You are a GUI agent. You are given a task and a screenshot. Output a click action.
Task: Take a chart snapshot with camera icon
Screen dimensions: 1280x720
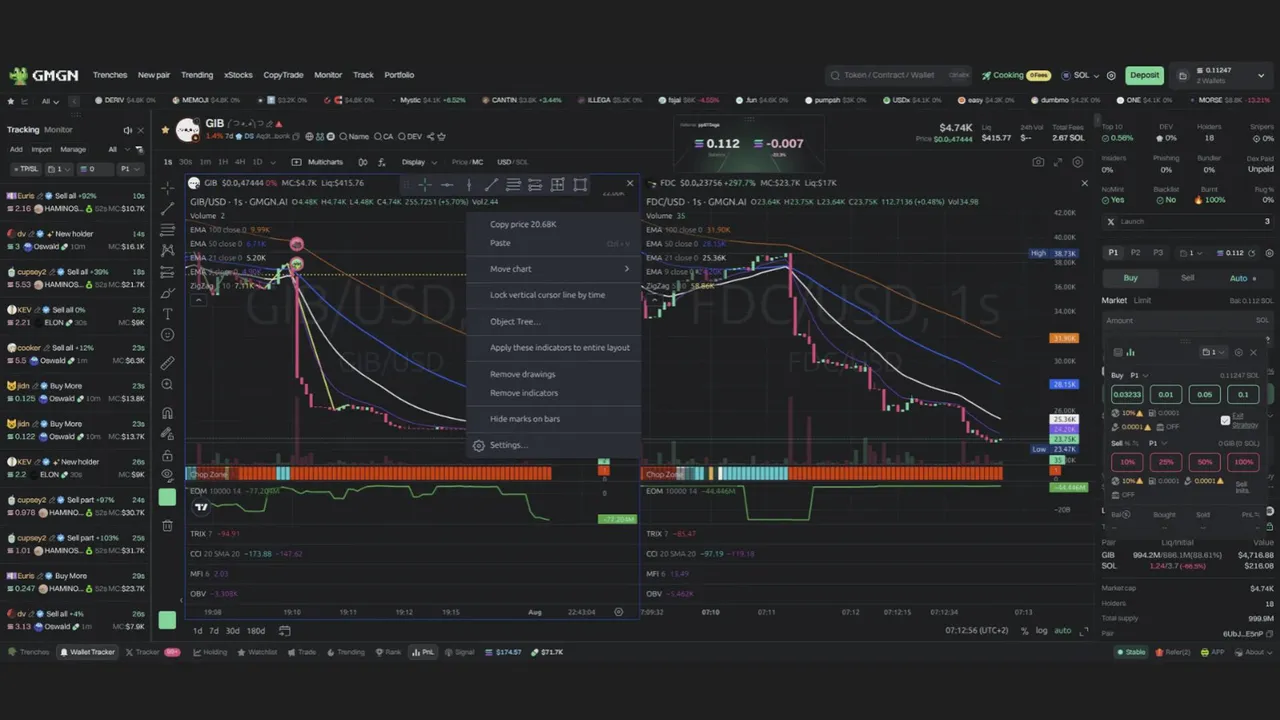tap(1038, 162)
